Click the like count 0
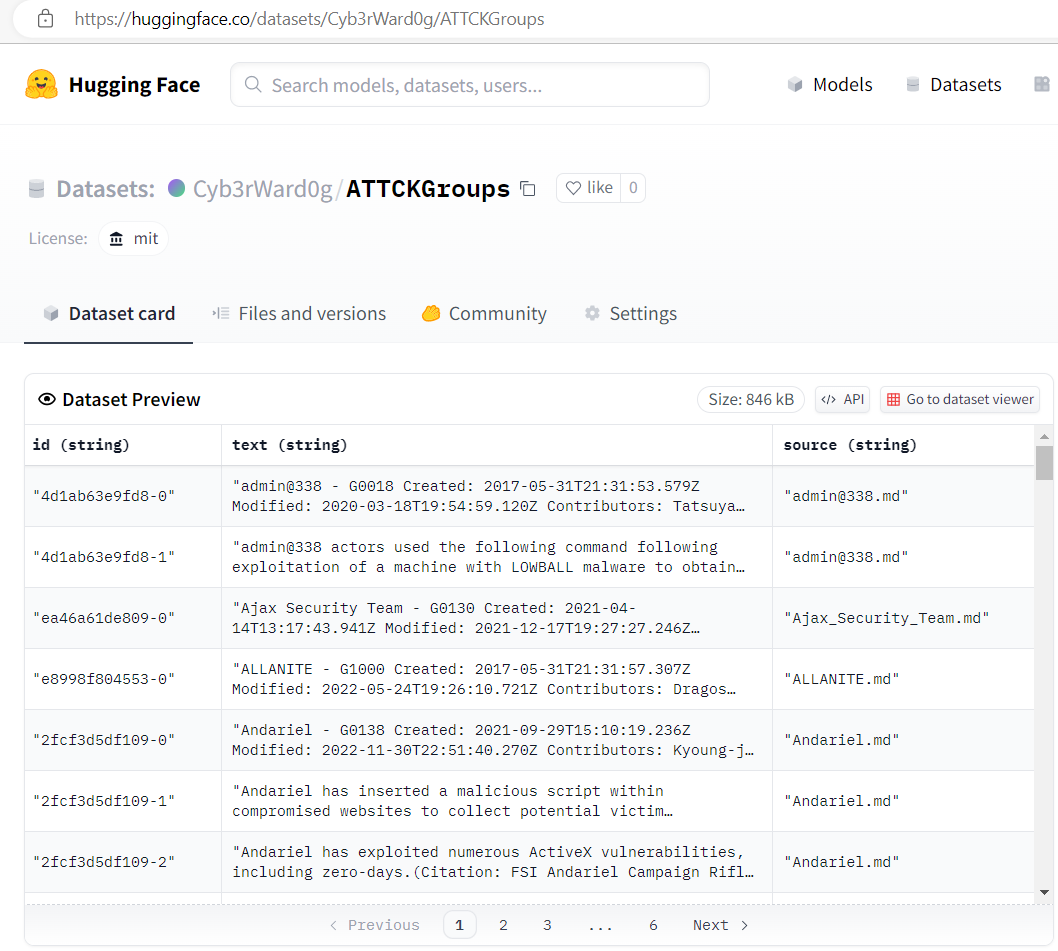Screen dimensions: 1058x951 633,188
